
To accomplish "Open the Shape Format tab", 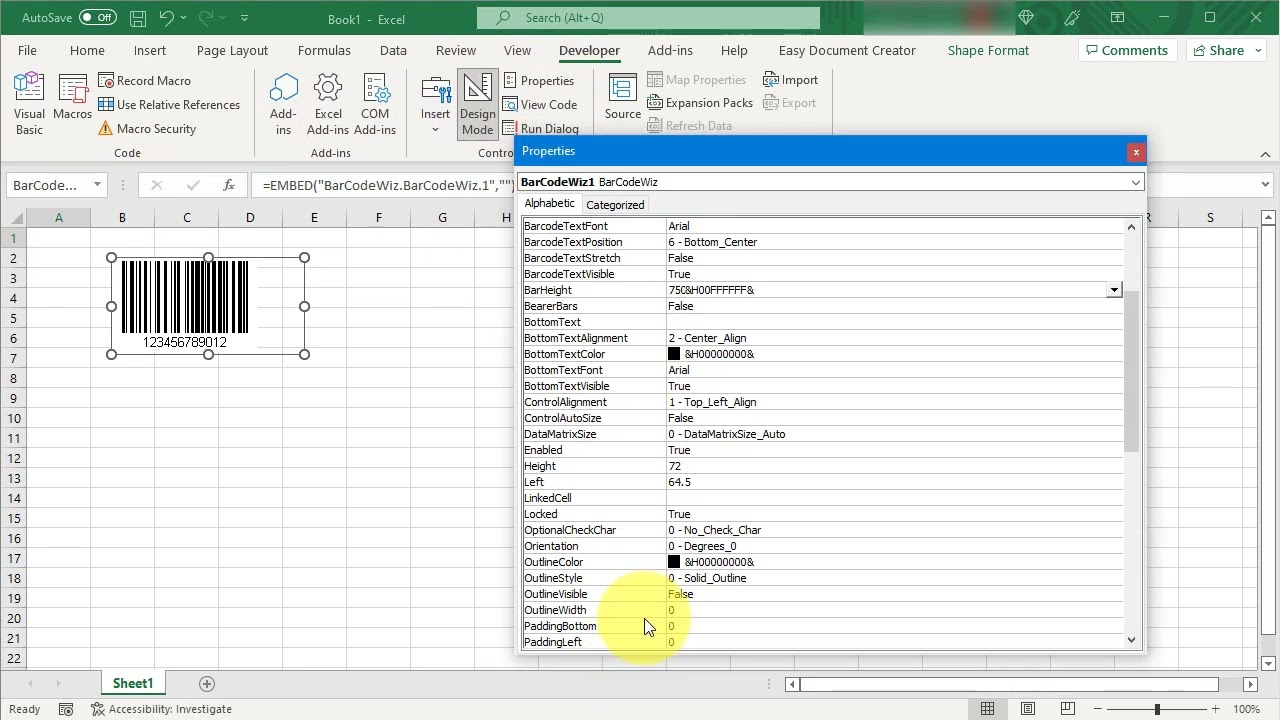I will pyautogui.click(x=988, y=50).
